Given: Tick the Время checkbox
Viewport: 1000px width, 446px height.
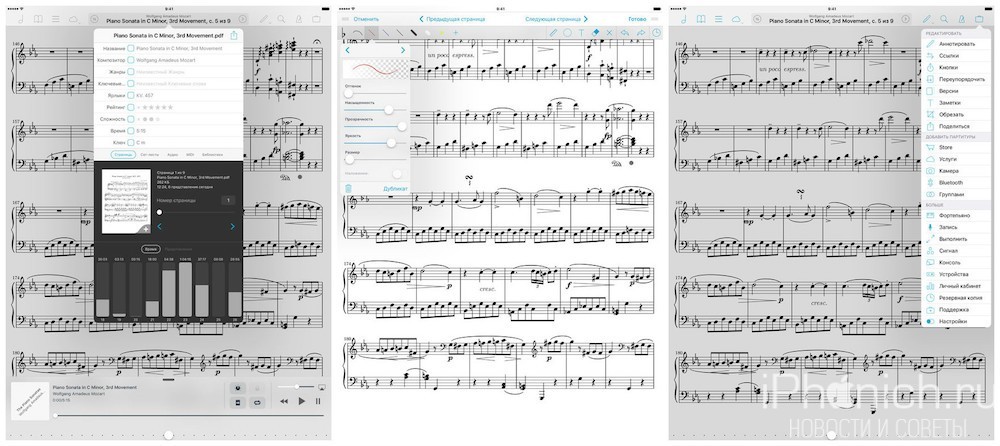Looking at the screenshot, I should (x=131, y=130).
